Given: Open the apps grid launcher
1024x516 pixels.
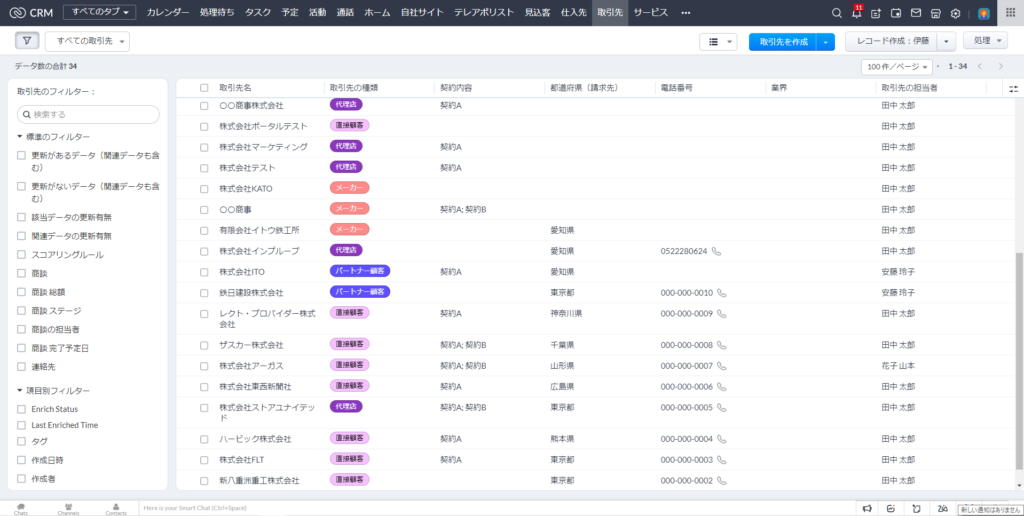Looking at the screenshot, I should pos(1010,13).
